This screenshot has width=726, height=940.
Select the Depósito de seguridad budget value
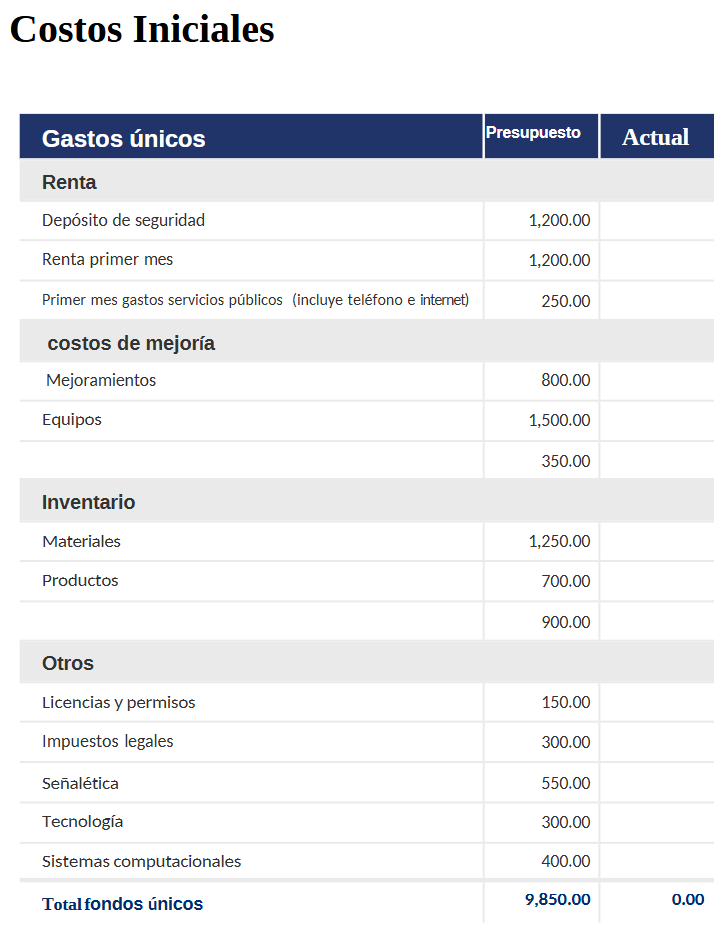click(541, 221)
